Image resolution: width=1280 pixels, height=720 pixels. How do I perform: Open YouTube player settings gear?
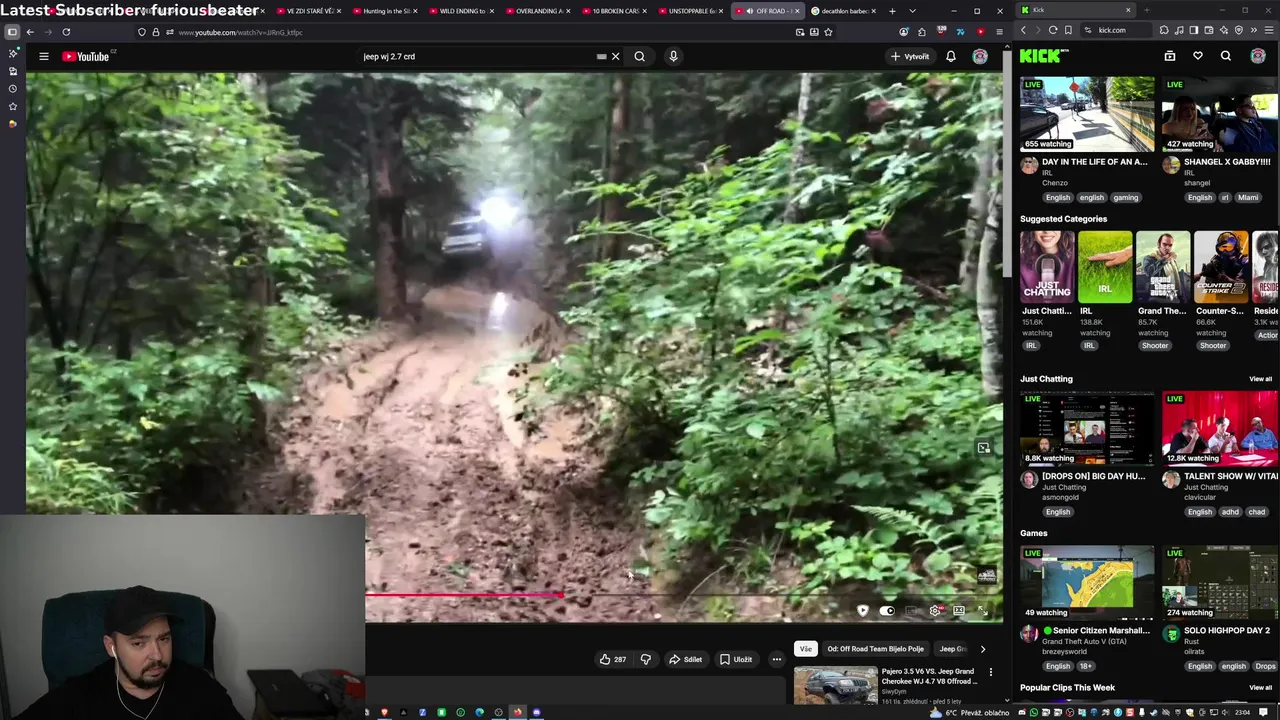click(x=935, y=611)
